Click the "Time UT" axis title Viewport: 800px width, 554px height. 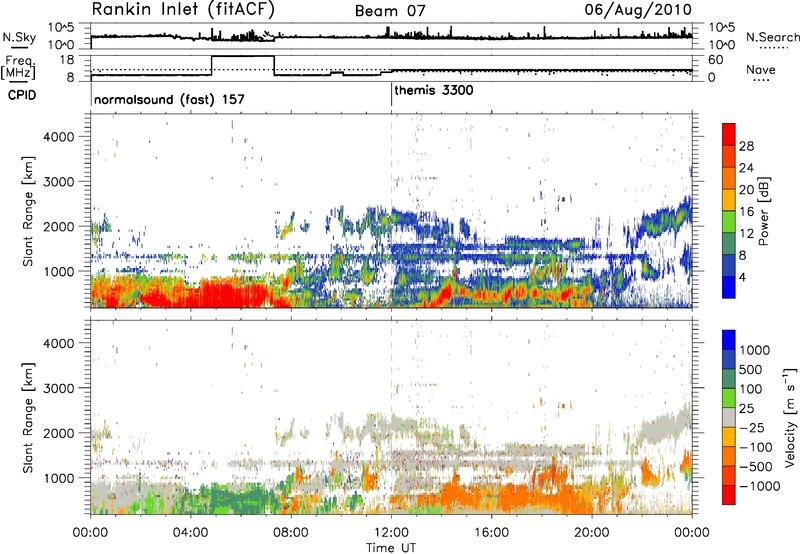[x=391, y=548]
